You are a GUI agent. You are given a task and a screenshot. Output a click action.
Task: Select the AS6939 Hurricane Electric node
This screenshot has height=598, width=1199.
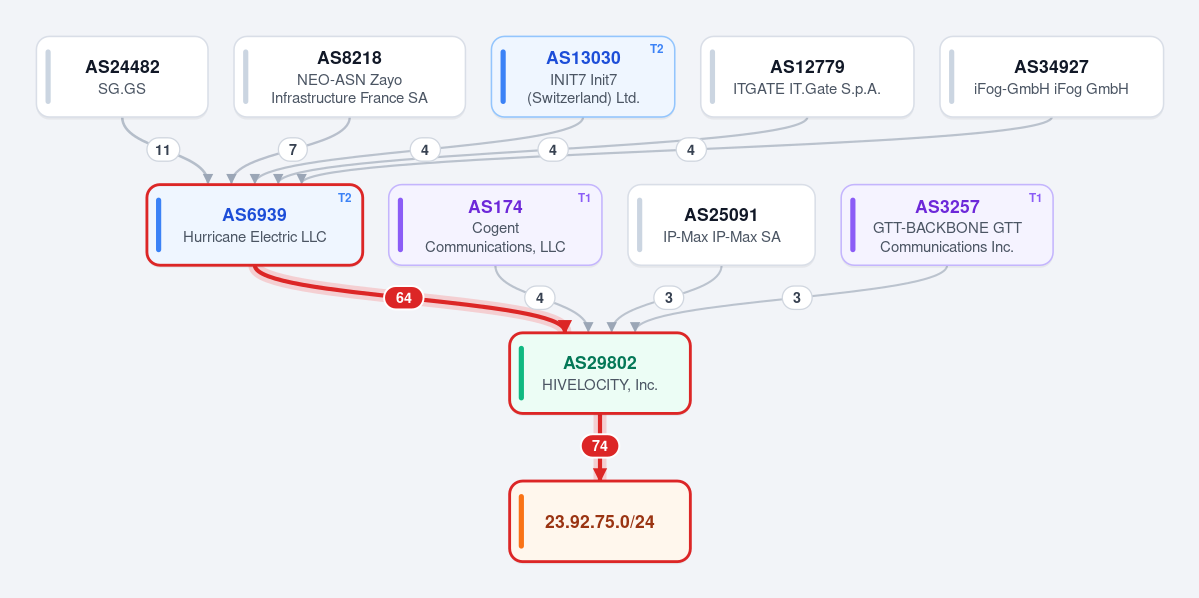255,225
